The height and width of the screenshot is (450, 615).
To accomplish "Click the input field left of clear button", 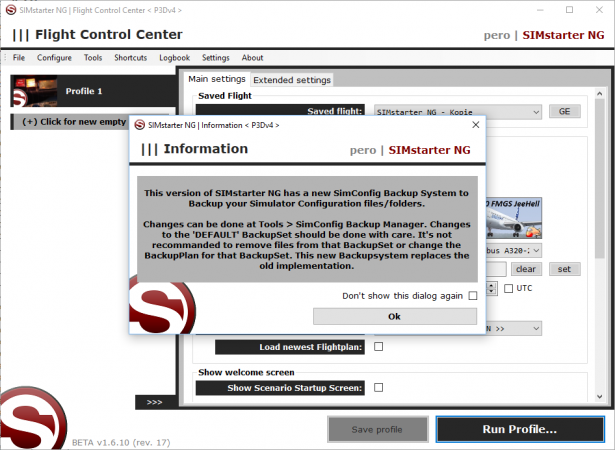I will coord(496,269).
